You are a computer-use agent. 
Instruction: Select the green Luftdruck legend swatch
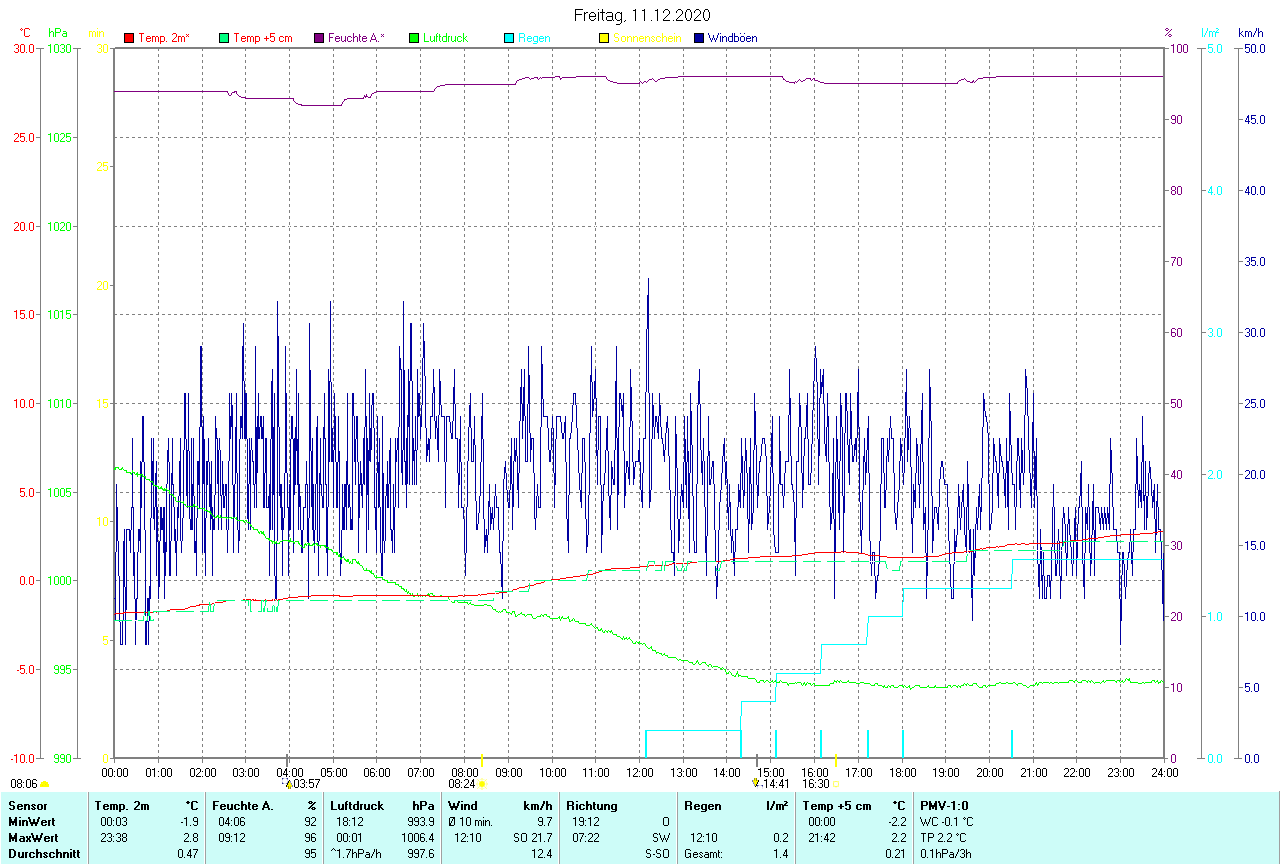point(414,38)
